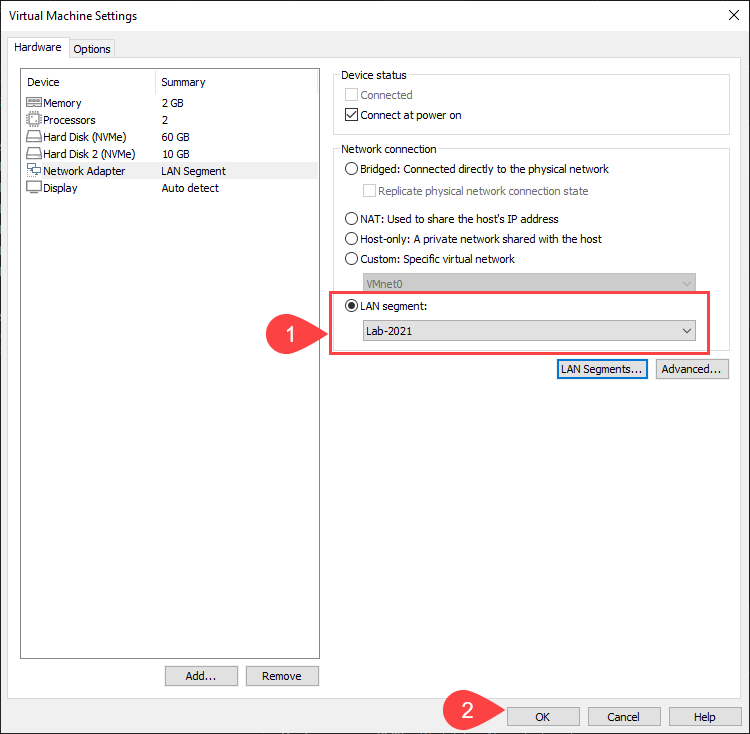Select the Host-only private network option
750x734 pixels.
coord(351,239)
